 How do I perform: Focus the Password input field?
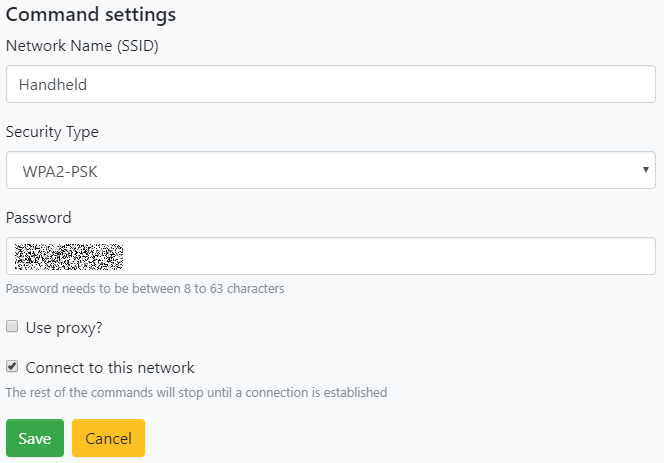(331, 256)
